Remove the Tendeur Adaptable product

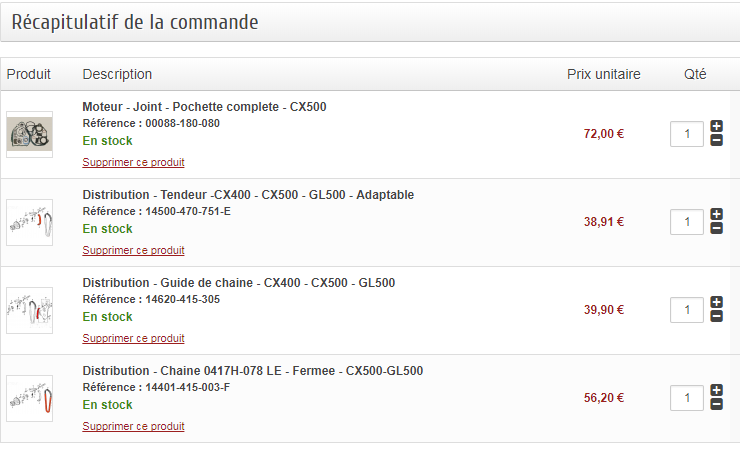pos(133,250)
